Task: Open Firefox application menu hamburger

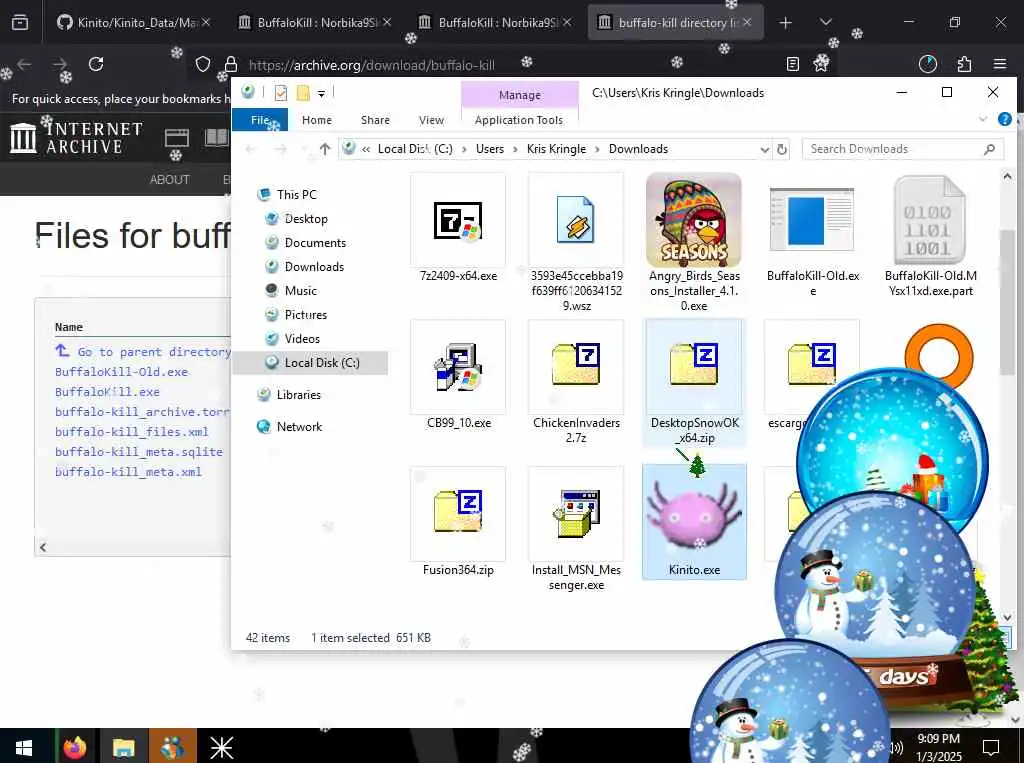Action: coord(1000,64)
